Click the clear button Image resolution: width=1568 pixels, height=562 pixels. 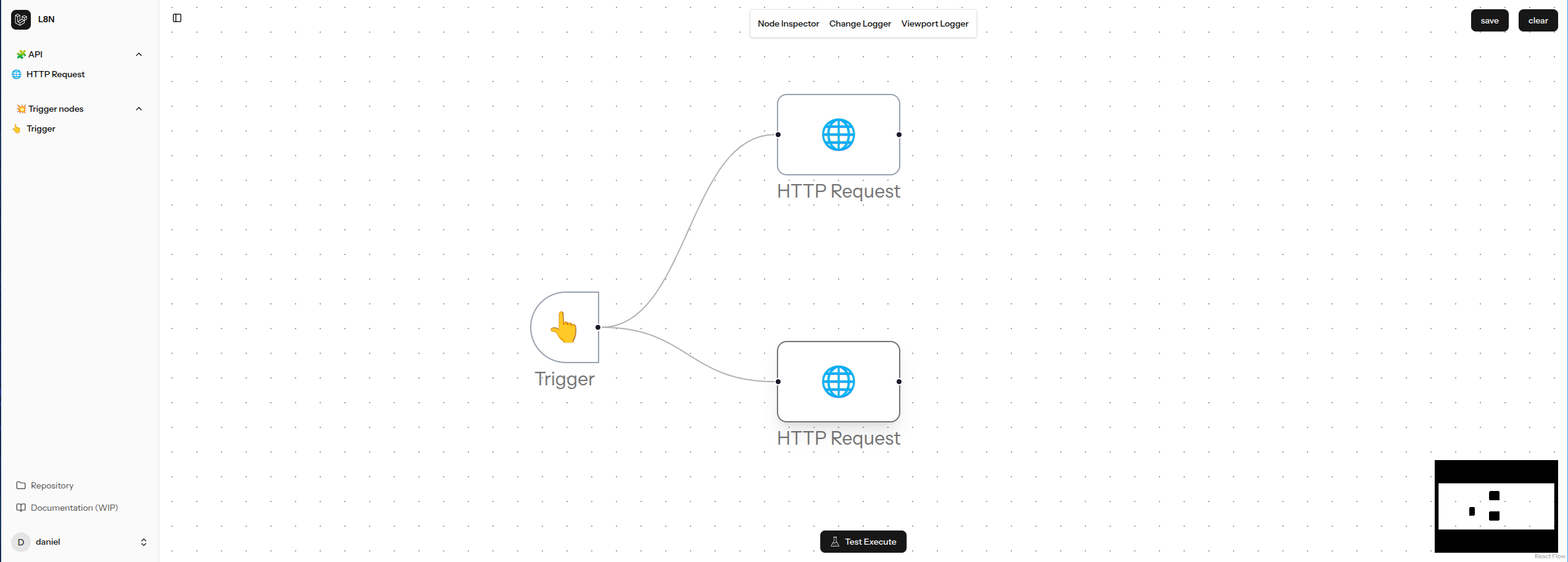tap(1538, 20)
